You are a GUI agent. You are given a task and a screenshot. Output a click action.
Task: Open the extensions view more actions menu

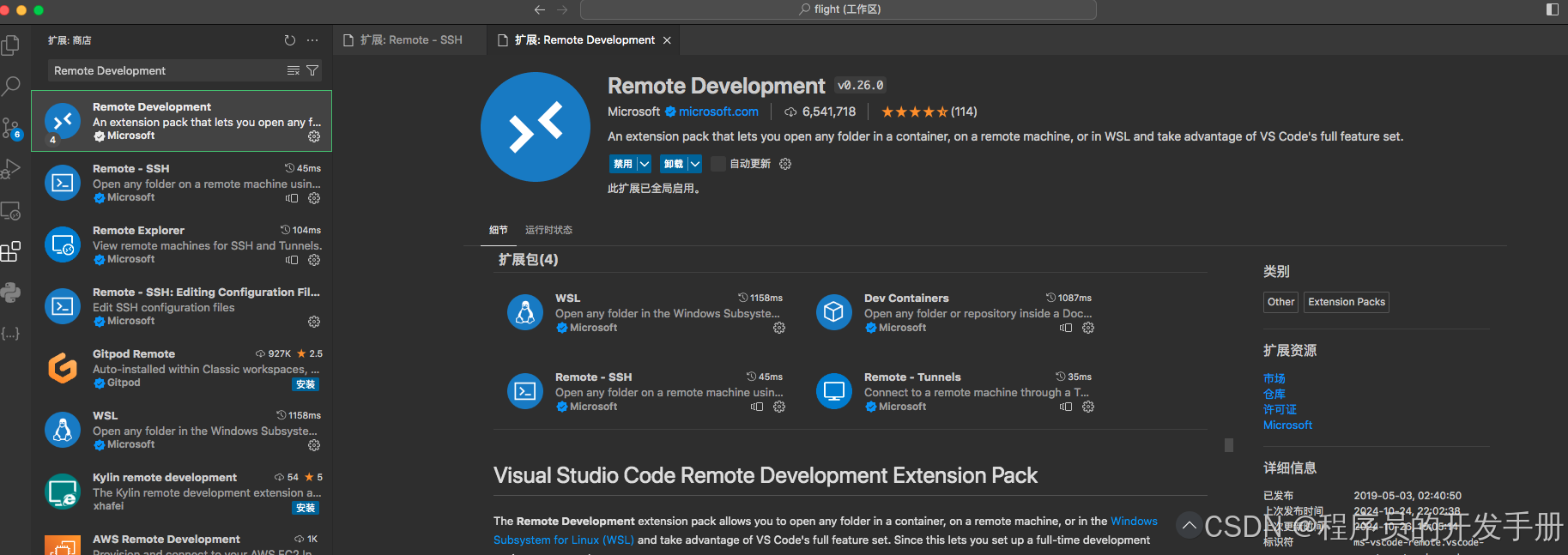(x=312, y=40)
